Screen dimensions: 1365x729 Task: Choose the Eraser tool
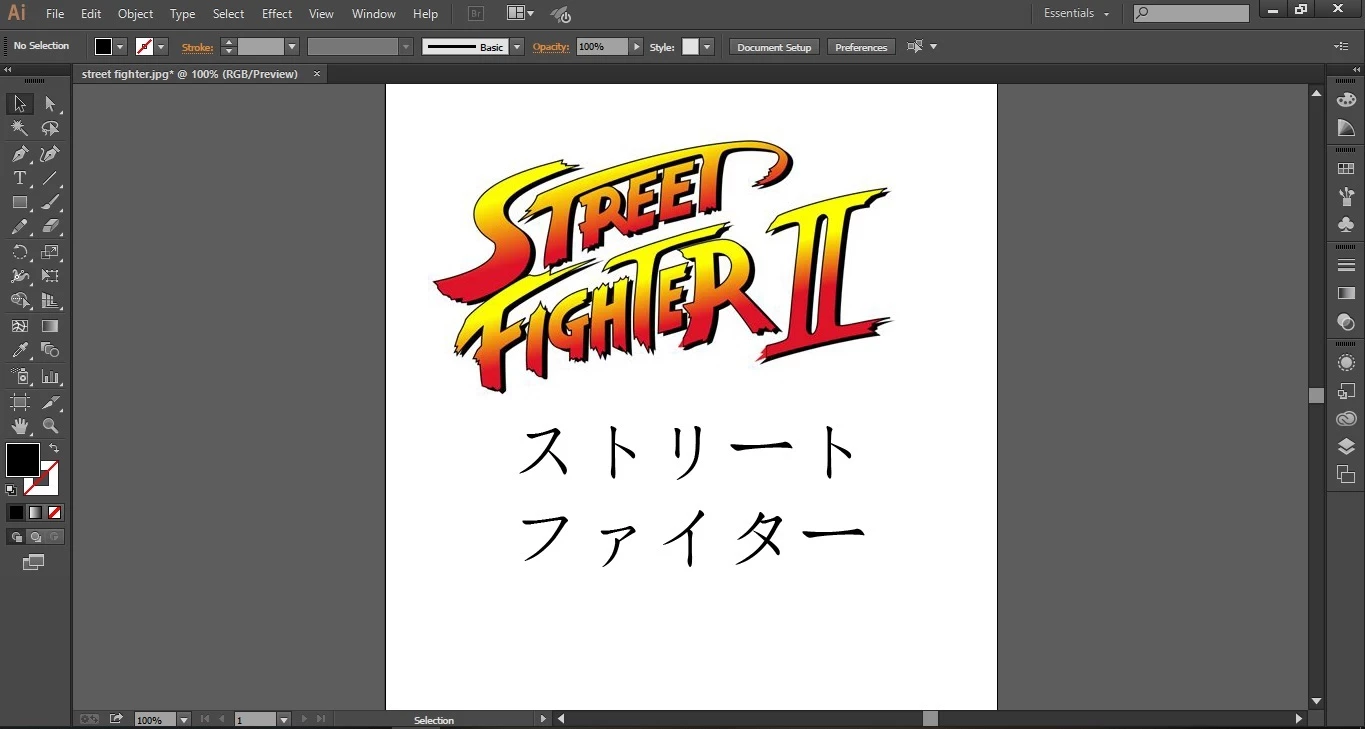pyautogui.click(x=50, y=228)
